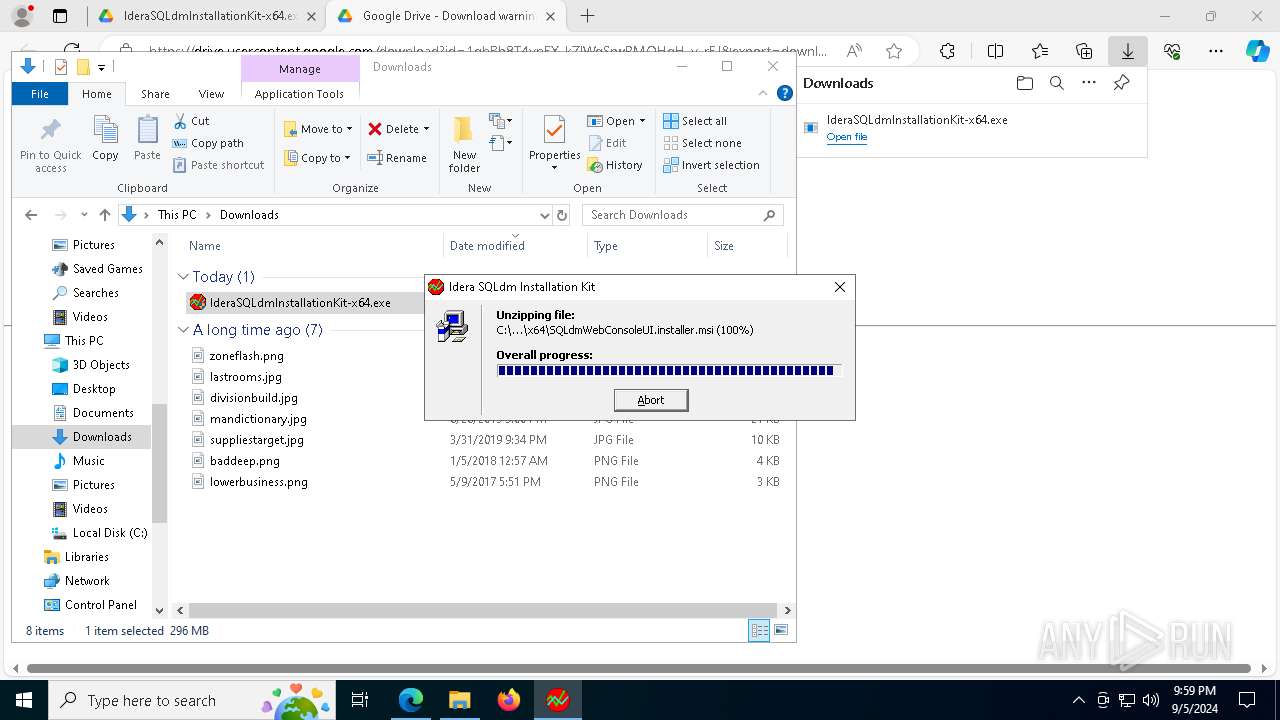Select Documents in navigation pane
1280x720 pixels.
(103, 413)
